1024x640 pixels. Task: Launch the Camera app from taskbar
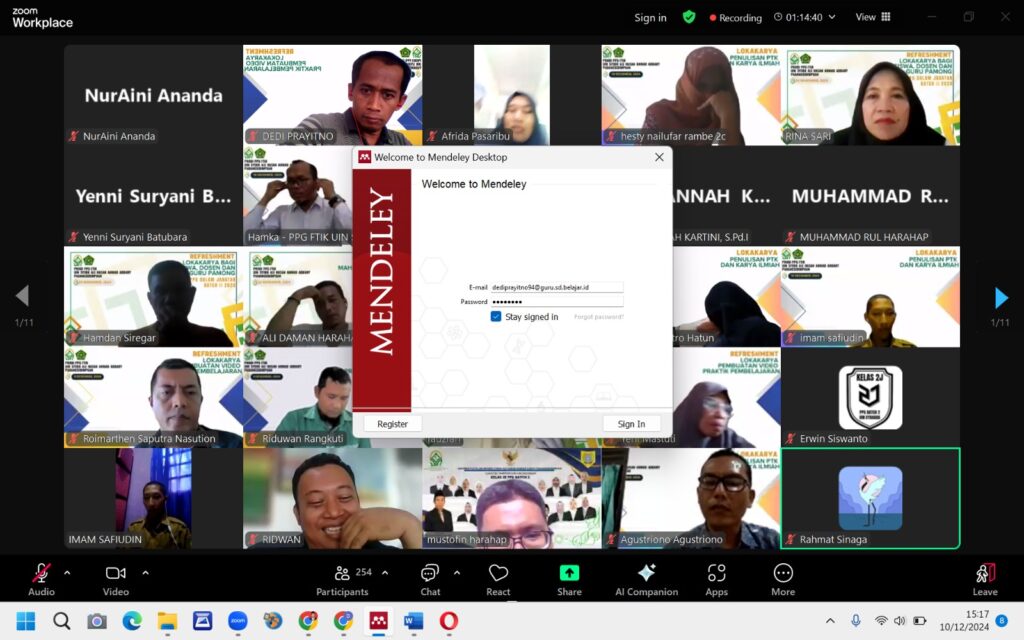97,621
